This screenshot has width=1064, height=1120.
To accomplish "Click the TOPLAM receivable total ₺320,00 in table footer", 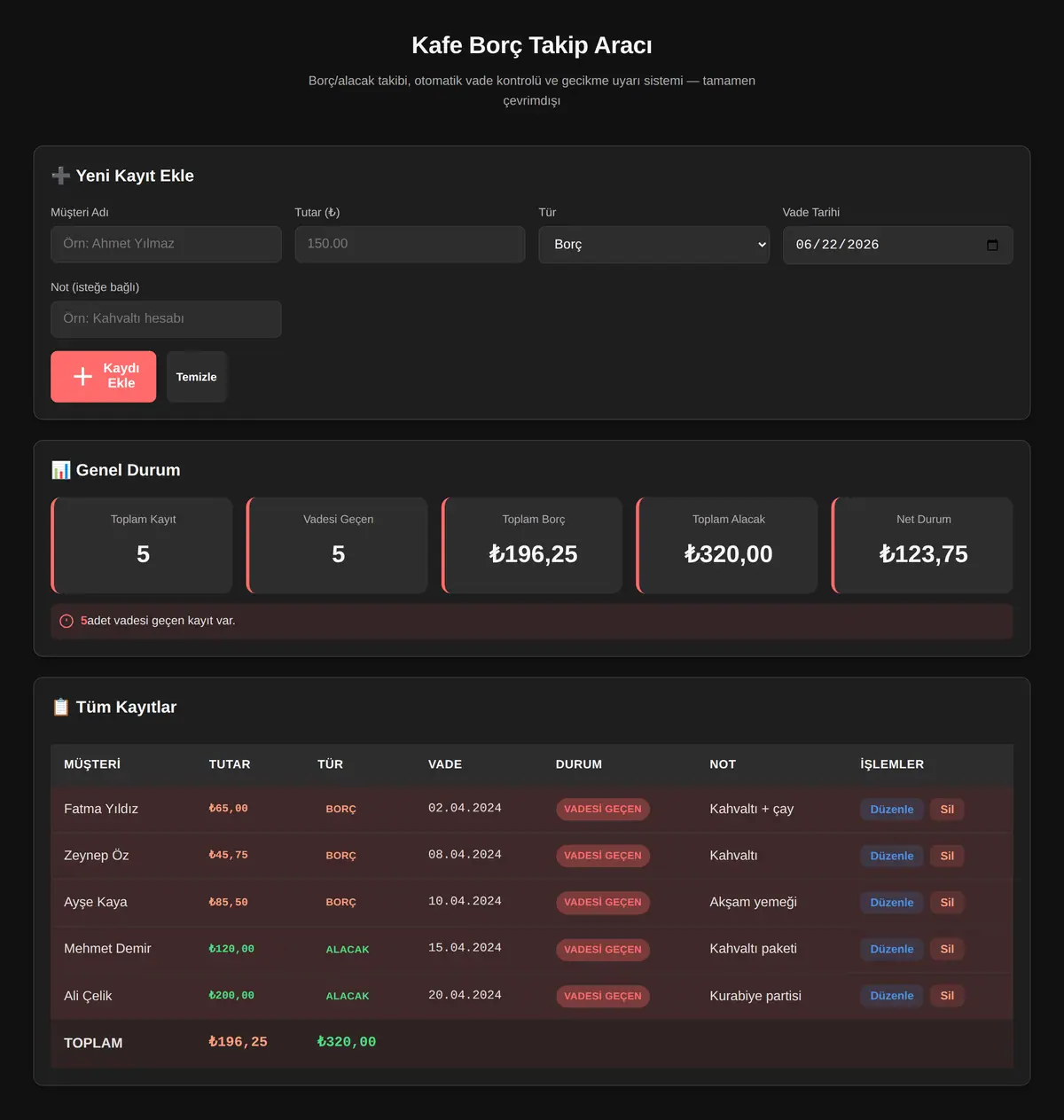I will coord(347,1042).
